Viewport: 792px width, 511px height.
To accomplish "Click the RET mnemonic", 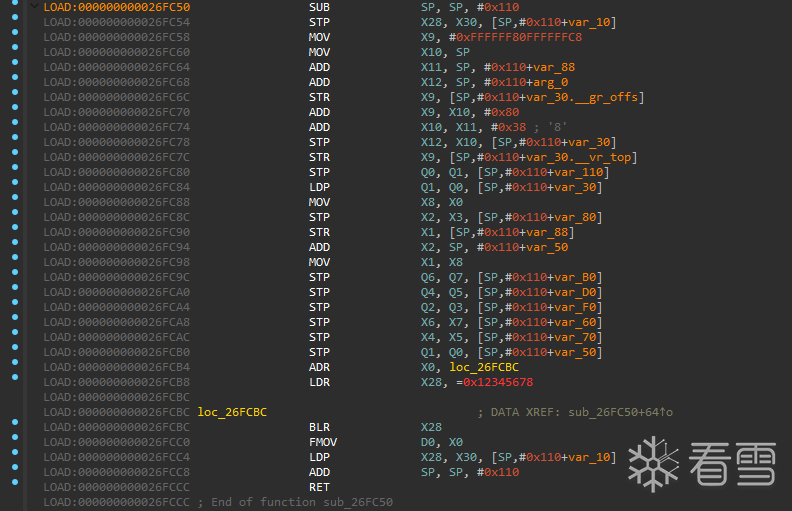I will point(319,487).
